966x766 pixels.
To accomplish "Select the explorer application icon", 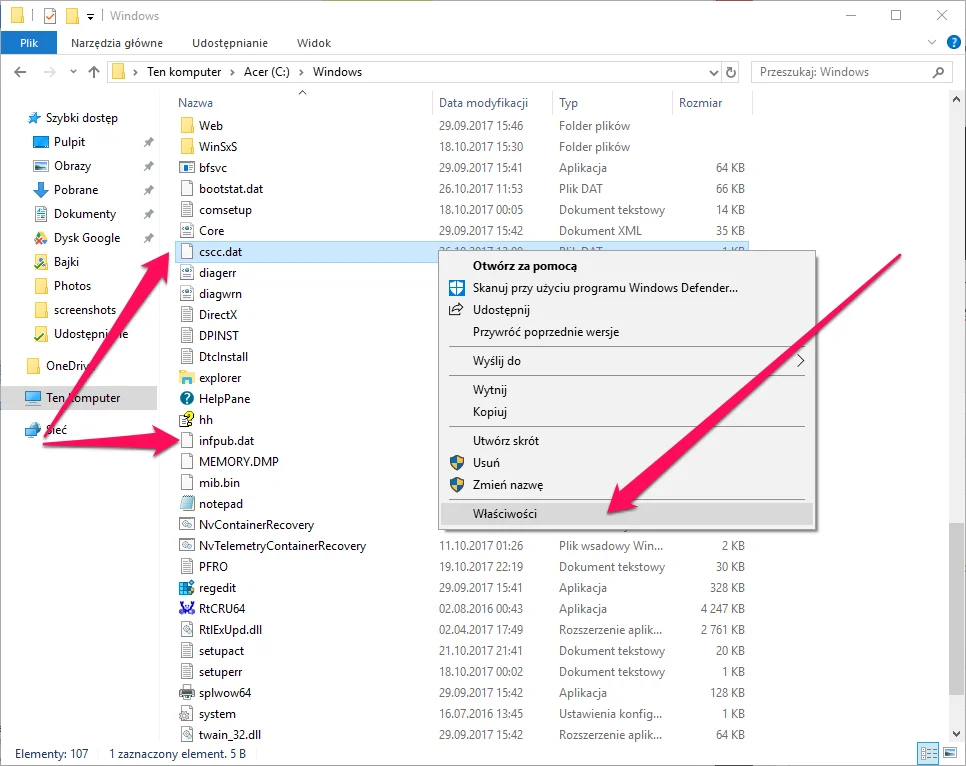I will point(187,378).
